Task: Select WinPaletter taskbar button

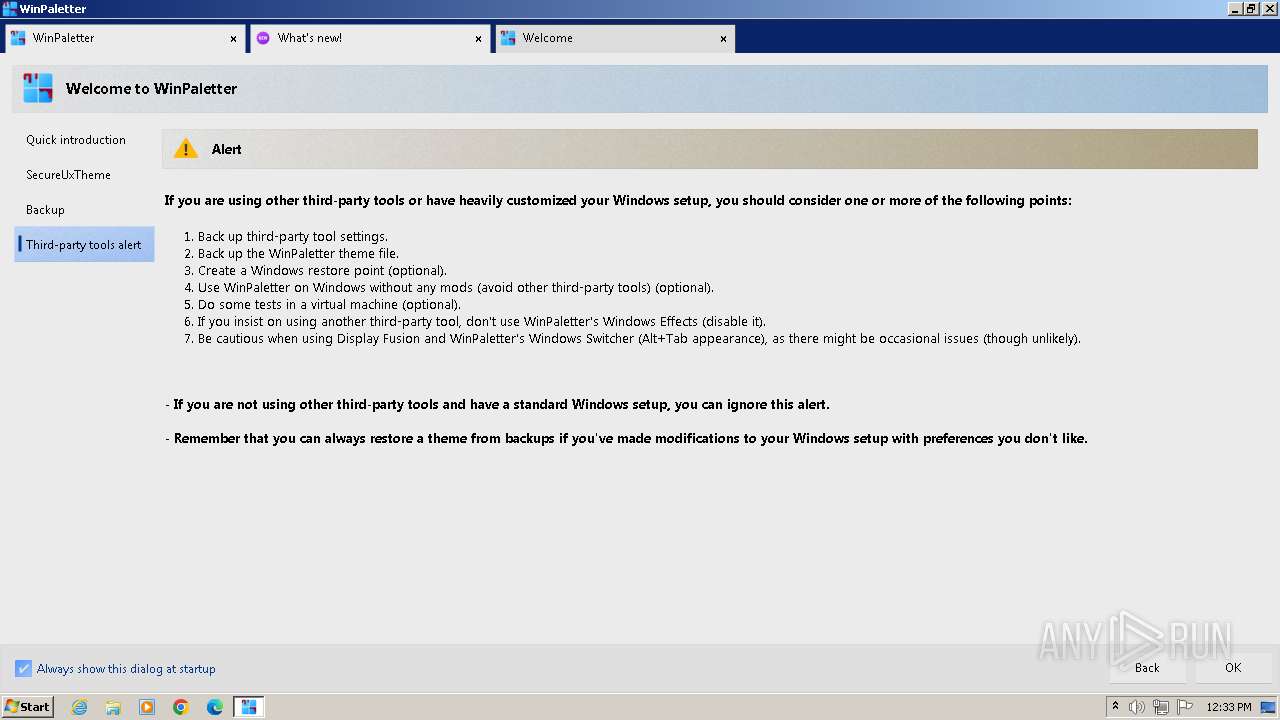Action: coord(249,707)
